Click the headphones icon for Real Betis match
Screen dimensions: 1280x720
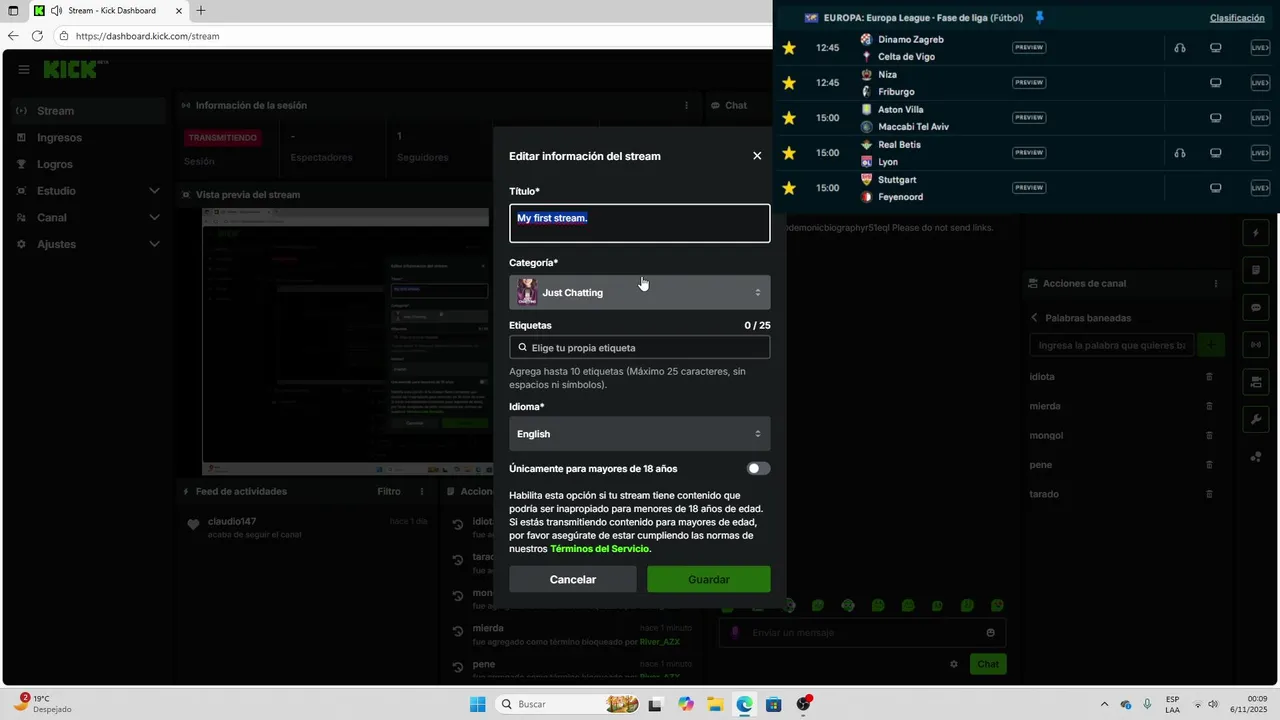pyautogui.click(x=1180, y=153)
